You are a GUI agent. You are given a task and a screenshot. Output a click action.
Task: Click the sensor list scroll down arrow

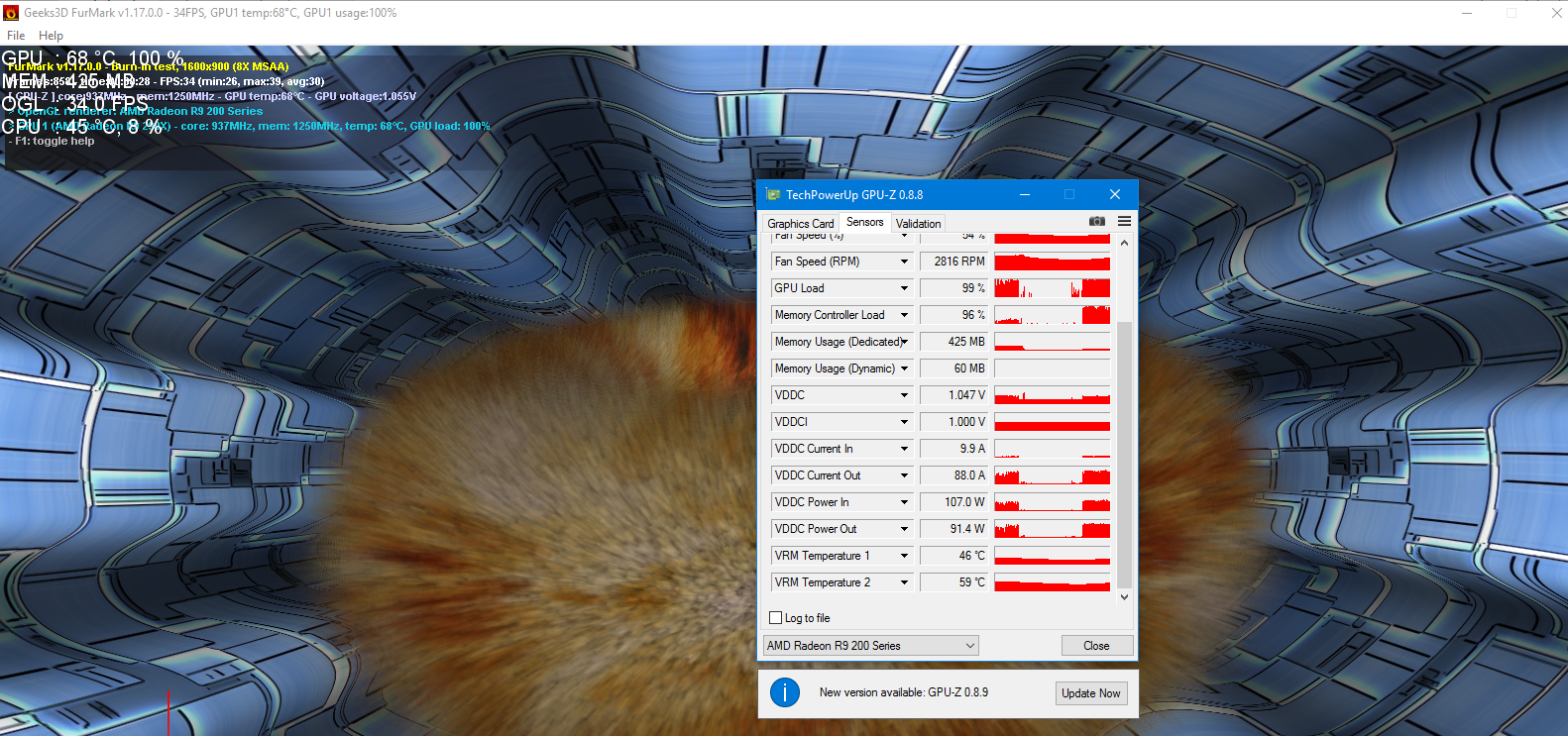[1124, 597]
